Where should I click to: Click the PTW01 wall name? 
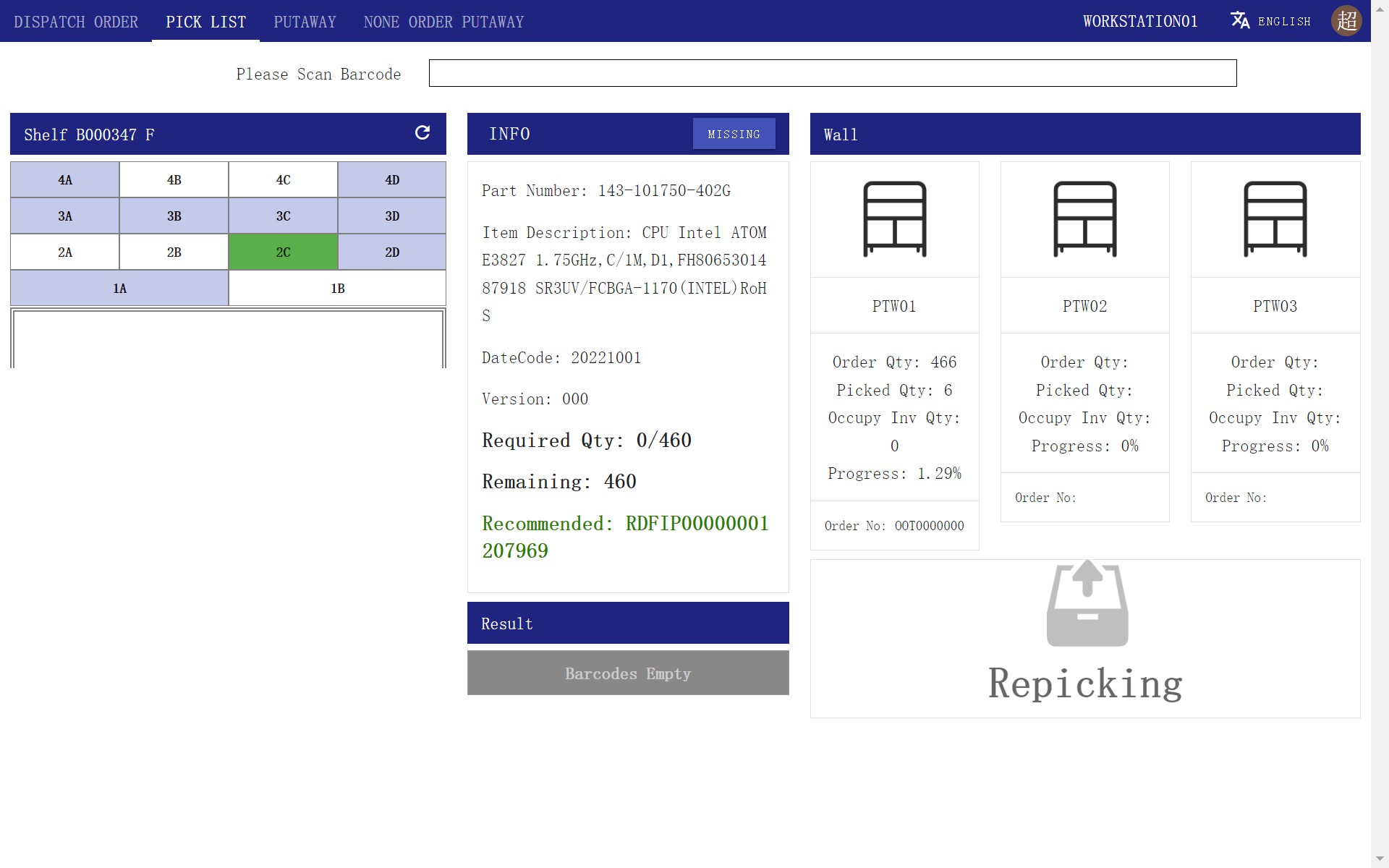click(894, 306)
